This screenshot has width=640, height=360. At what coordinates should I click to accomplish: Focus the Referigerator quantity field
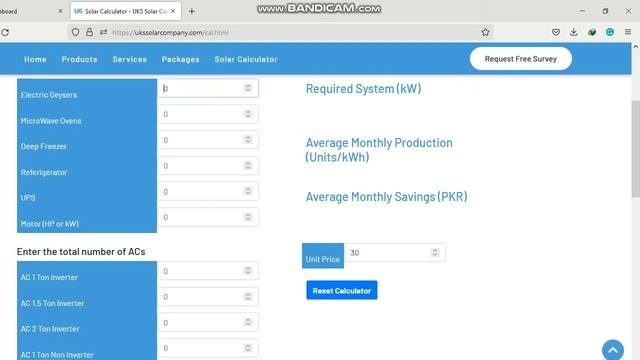point(208,166)
